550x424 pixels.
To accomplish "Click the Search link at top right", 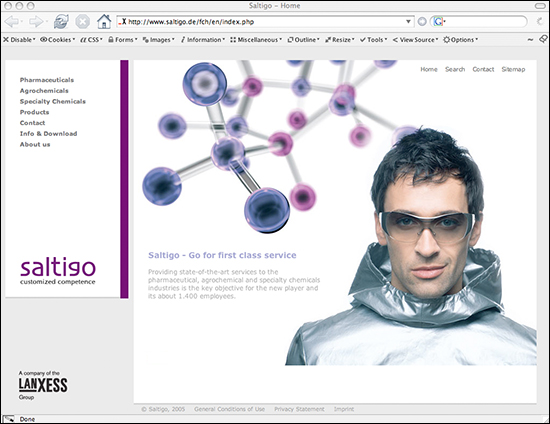I will 455,69.
